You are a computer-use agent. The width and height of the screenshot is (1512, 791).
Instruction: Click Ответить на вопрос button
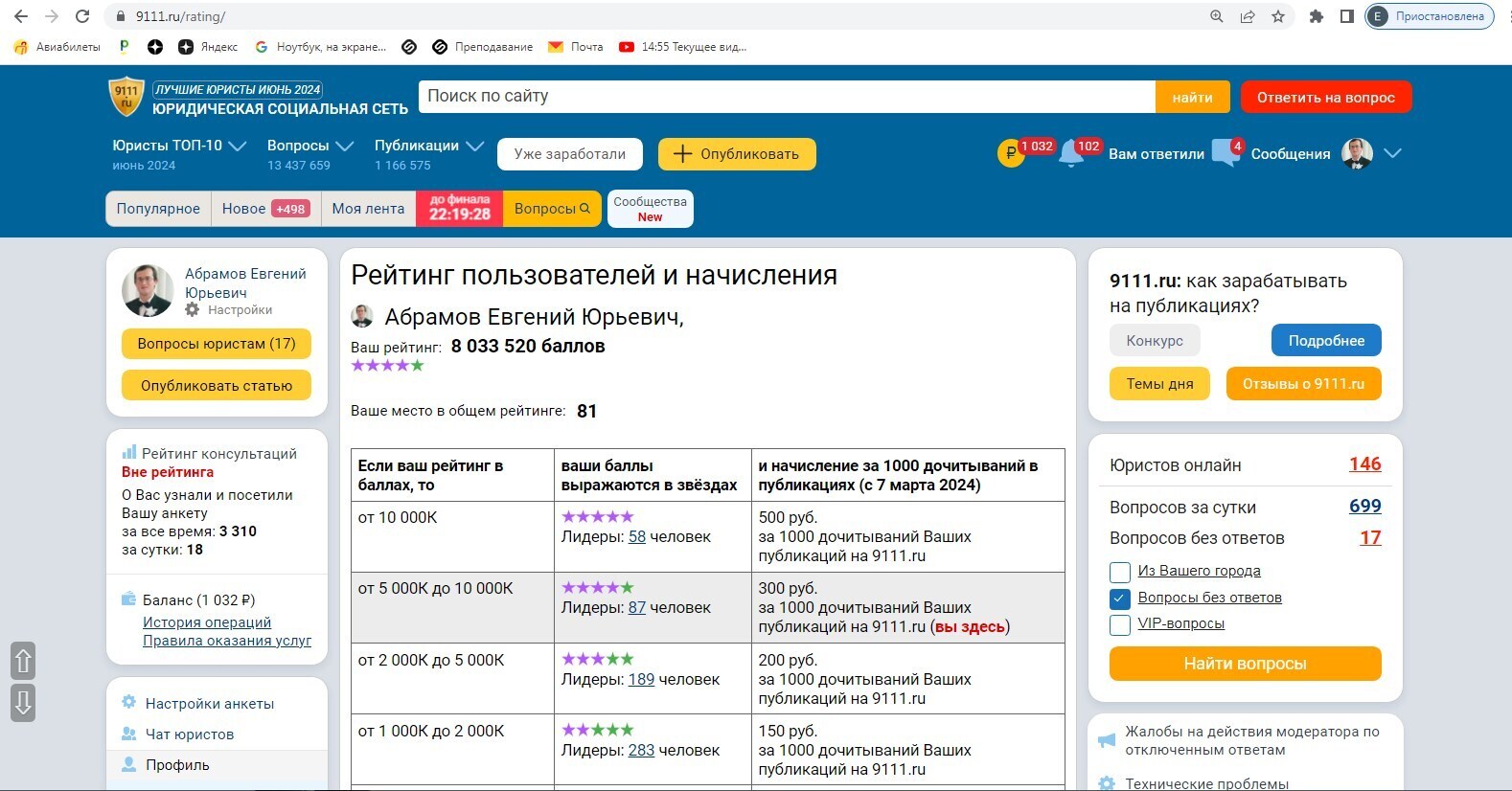click(1326, 97)
